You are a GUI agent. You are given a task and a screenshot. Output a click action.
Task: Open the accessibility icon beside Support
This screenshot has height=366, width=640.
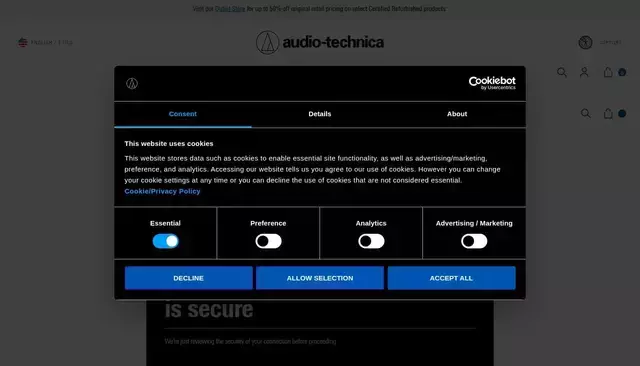click(585, 42)
